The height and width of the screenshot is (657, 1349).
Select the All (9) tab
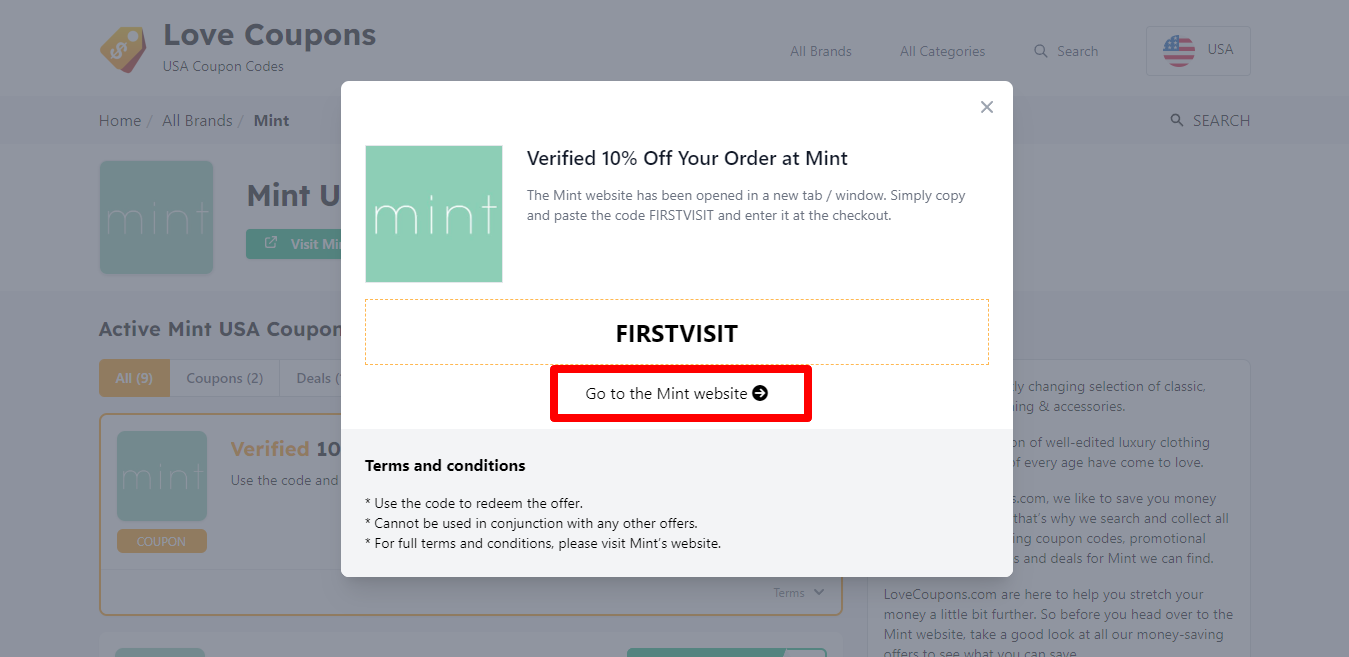point(135,378)
